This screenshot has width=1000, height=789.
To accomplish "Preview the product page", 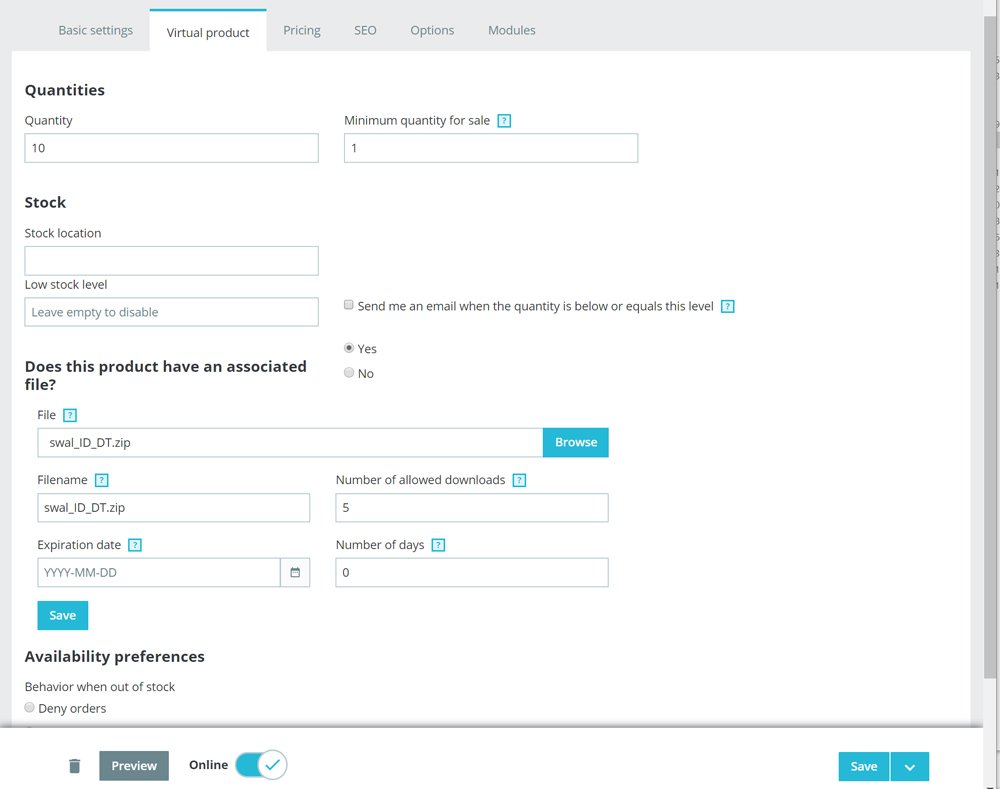I will tap(134, 765).
